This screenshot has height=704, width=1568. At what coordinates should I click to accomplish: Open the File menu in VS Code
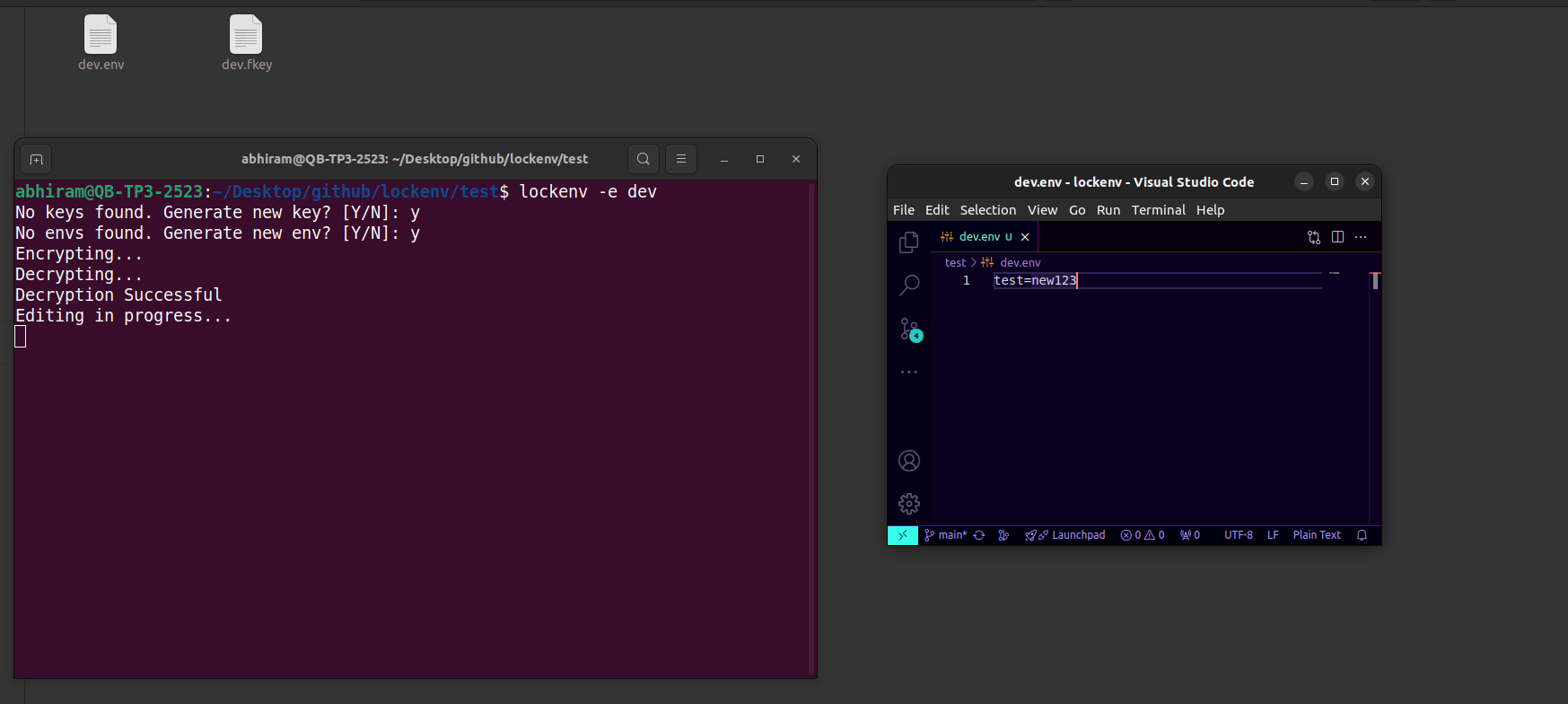(904, 210)
